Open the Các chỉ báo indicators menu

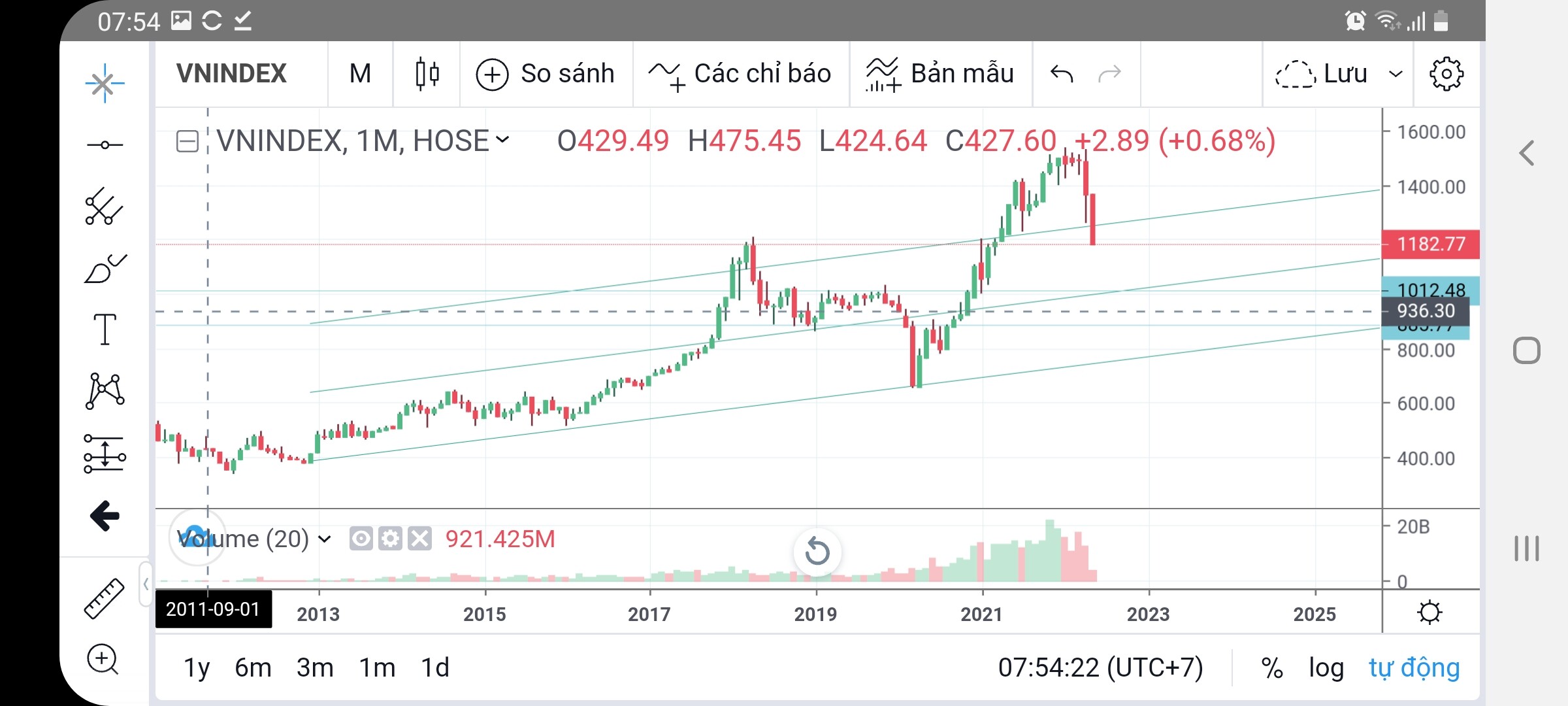740,74
